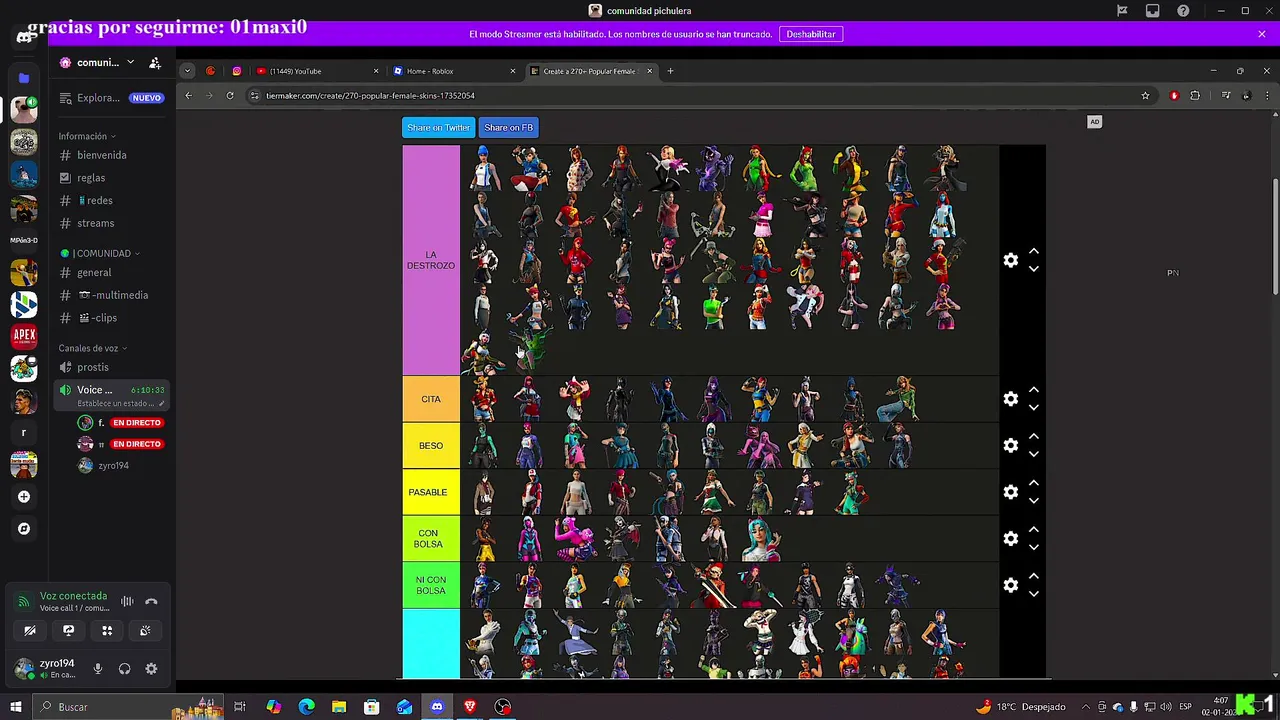This screenshot has width=1280, height=720.
Task: Open settings gear for BESO tier
Action: [x=1011, y=445]
